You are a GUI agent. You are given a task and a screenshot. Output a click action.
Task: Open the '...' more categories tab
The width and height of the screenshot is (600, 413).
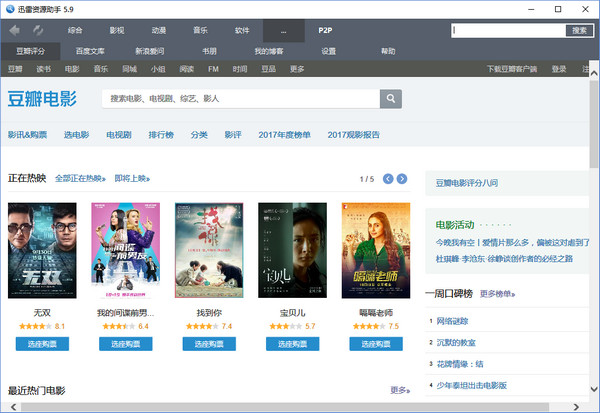[x=284, y=31]
